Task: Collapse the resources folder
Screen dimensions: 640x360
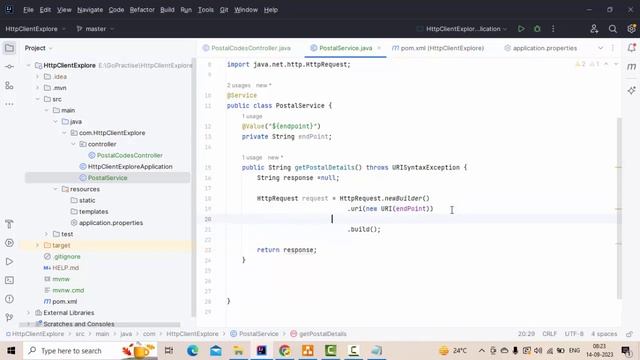Action: (x=56, y=189)
